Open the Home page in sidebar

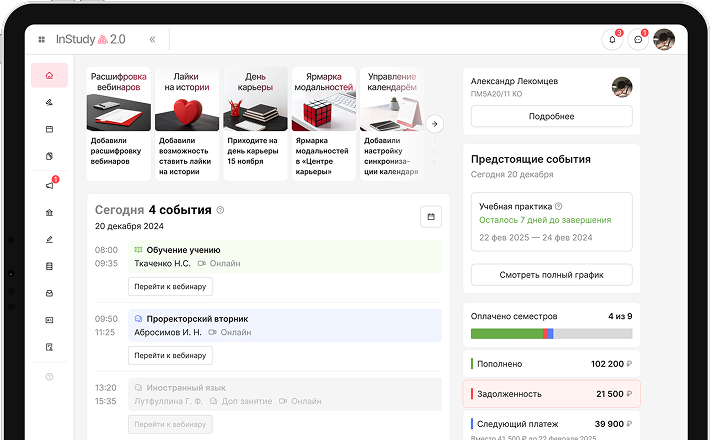pyautogui.click(x=49, y=75)
